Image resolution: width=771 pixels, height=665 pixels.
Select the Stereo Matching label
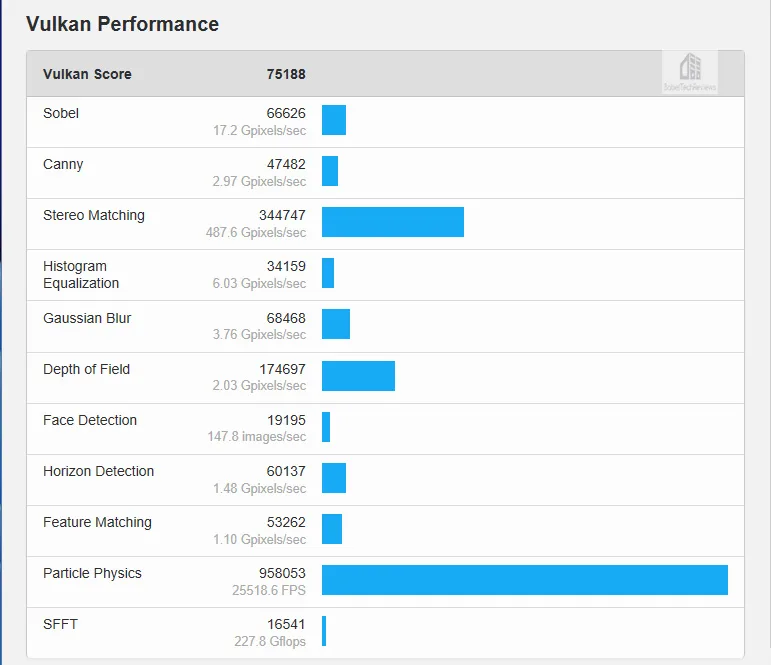click(94, 215)
